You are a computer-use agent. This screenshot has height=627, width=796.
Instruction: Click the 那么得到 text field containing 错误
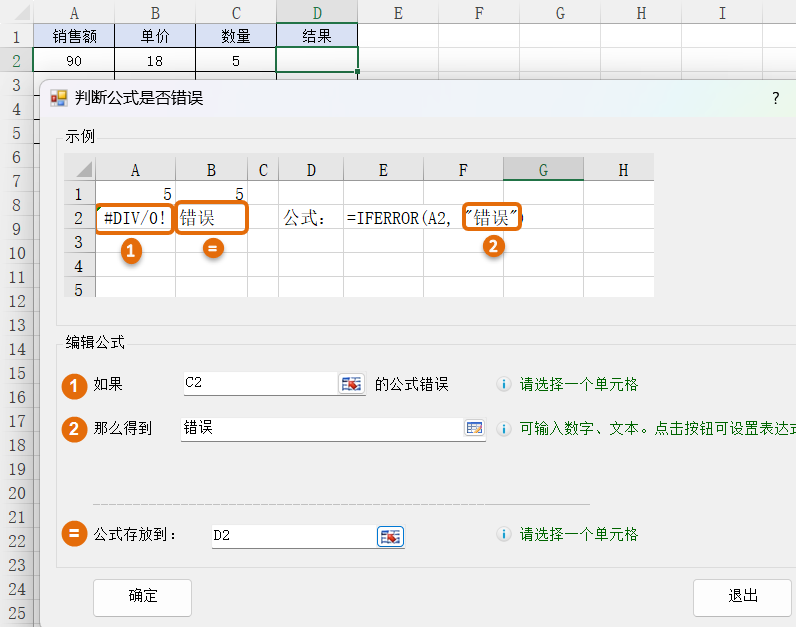(320, 428)
